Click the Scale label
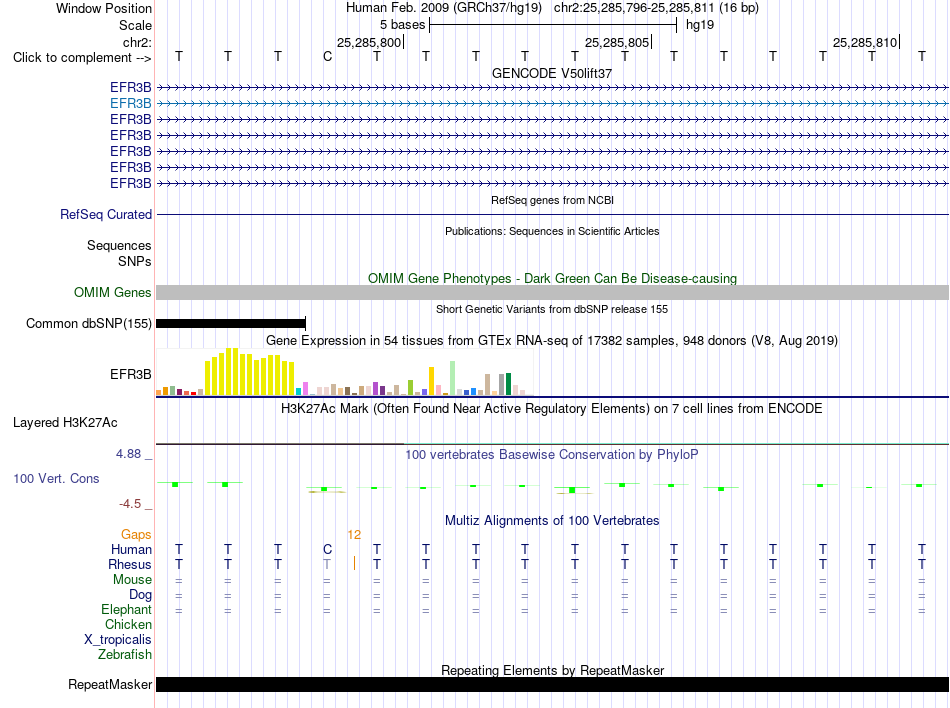The image size is (950, 708). pos(135,25)
